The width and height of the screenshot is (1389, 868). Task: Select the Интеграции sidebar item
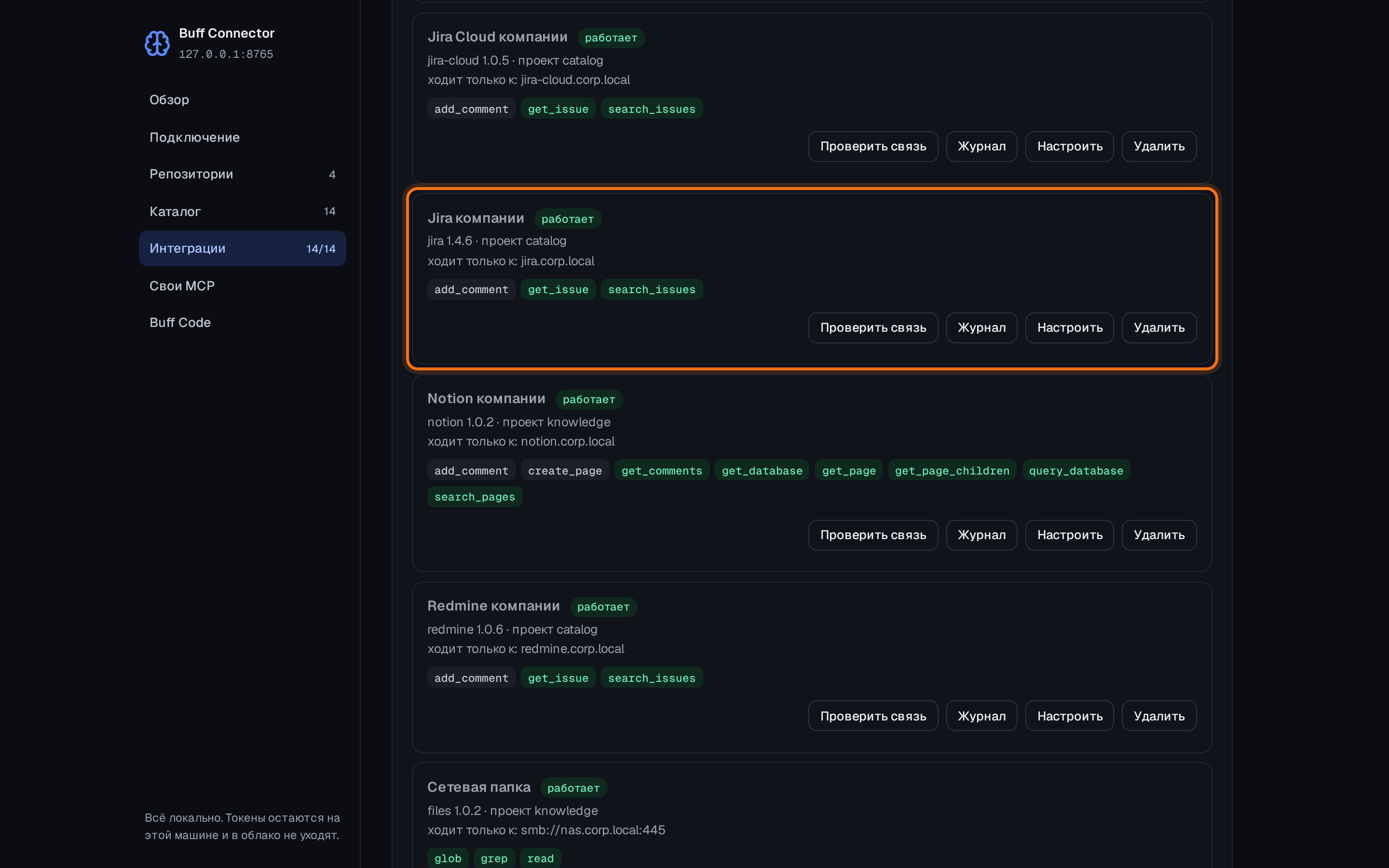(242, 248)
